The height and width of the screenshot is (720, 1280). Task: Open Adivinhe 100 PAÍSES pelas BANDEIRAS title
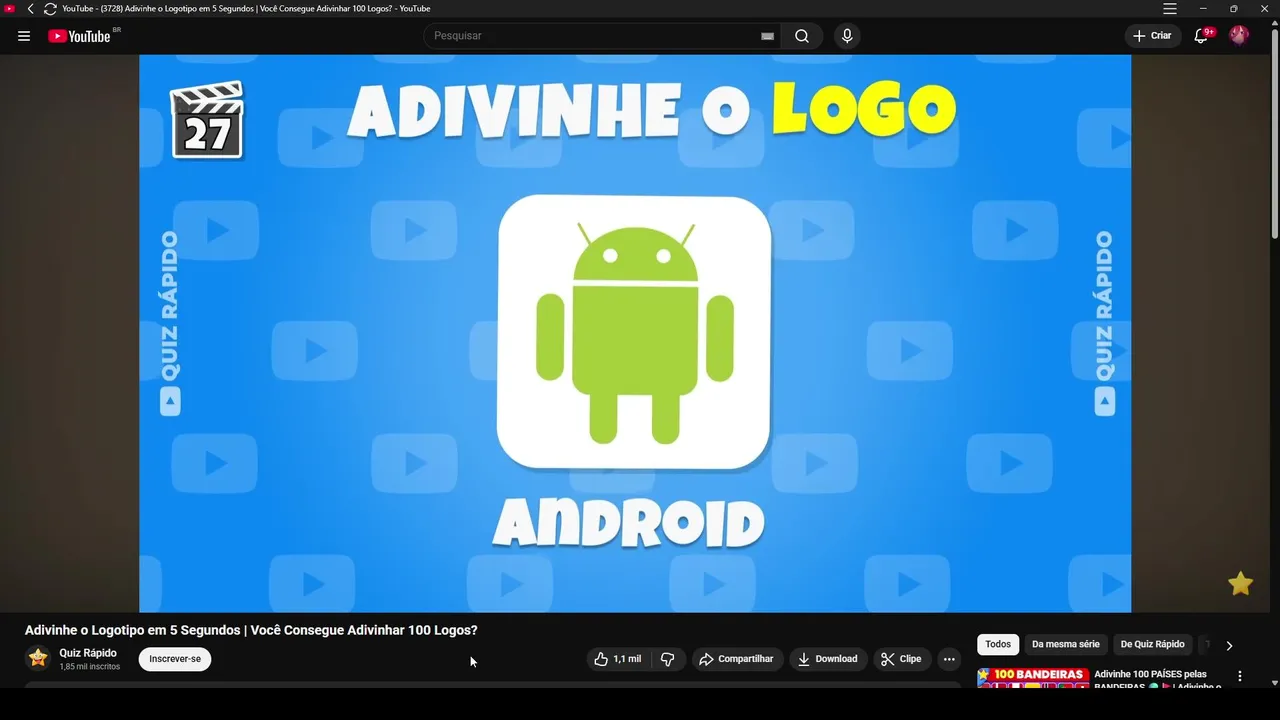tap(1158, 679)
